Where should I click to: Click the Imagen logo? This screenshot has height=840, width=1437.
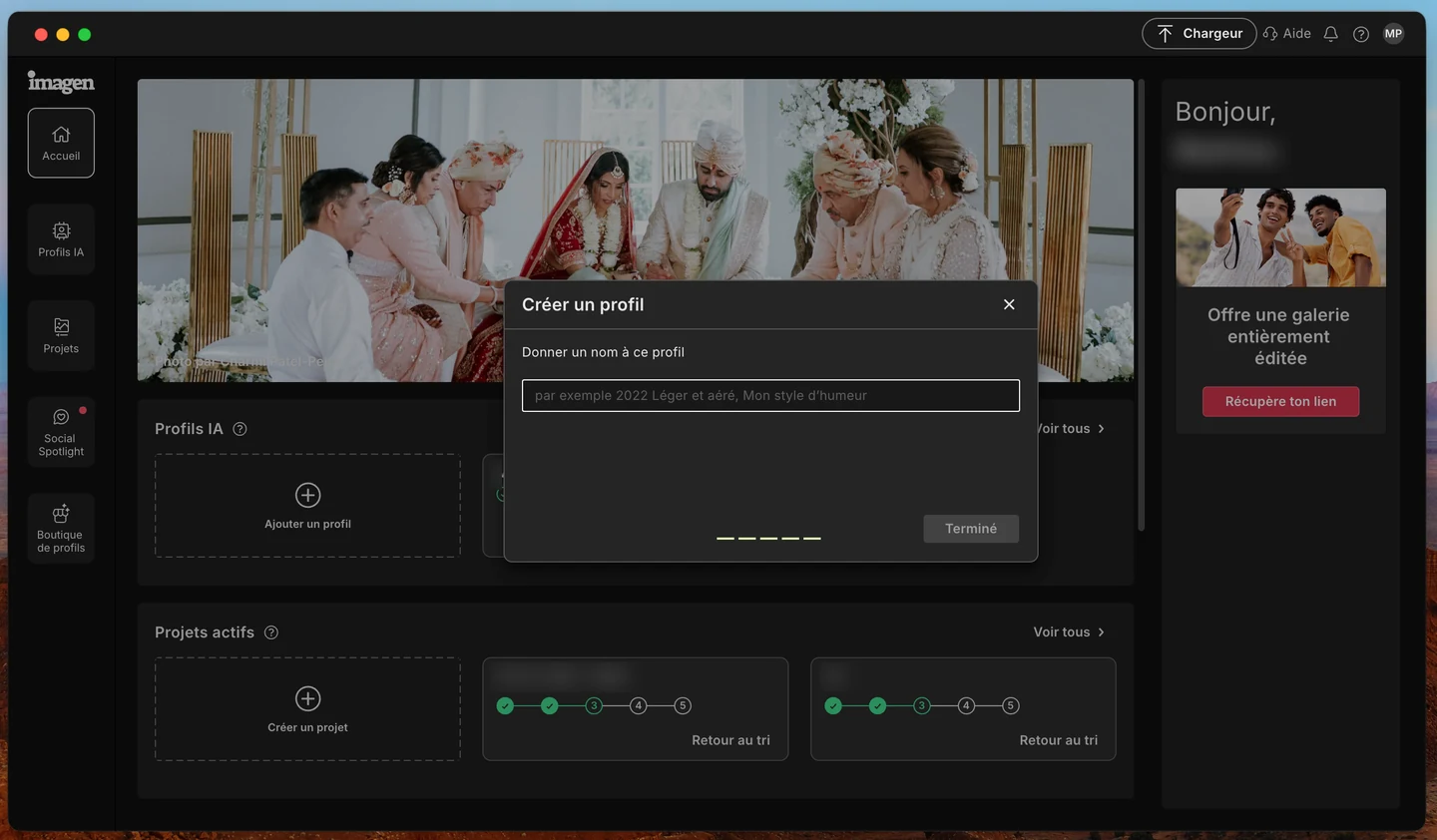click(x=61, y=82)
